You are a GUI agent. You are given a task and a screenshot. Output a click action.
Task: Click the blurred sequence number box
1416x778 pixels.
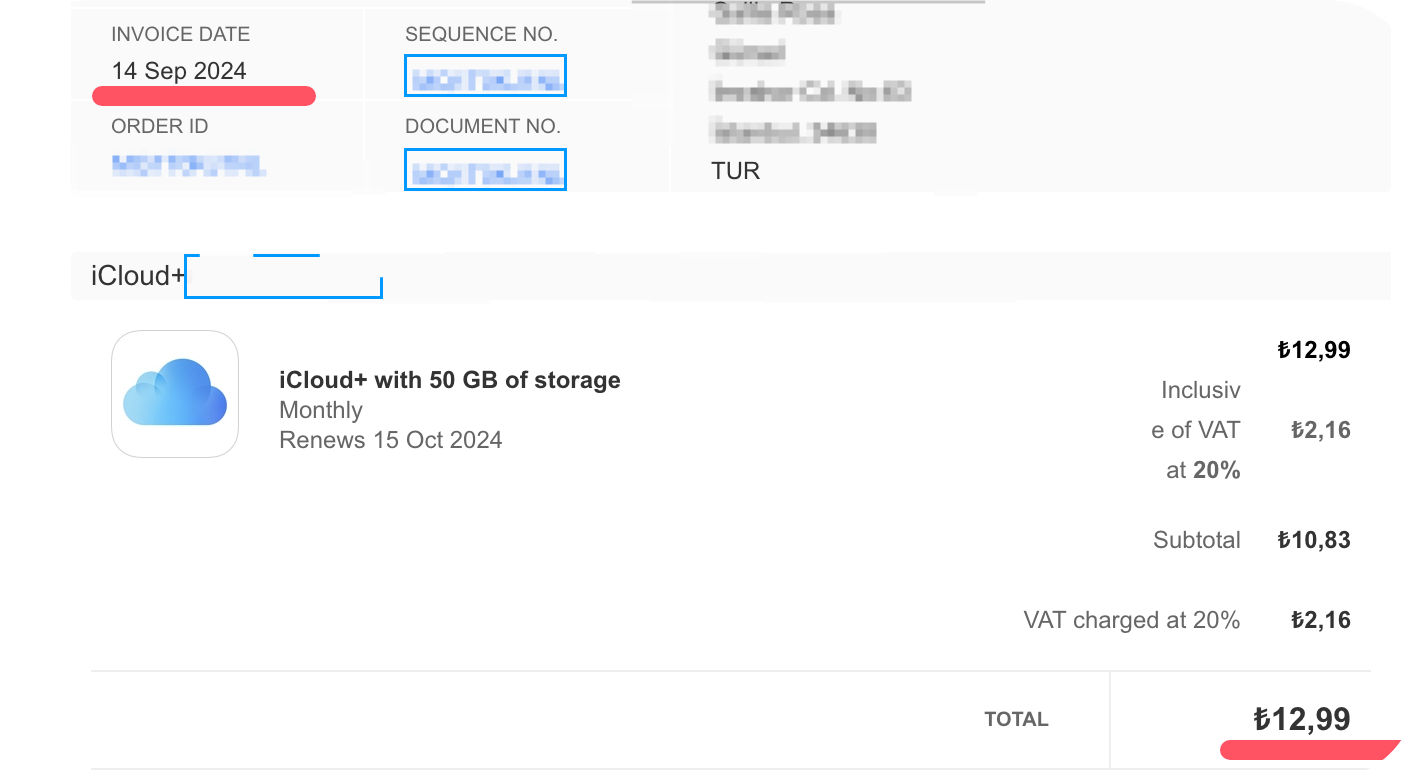(485, 76)
